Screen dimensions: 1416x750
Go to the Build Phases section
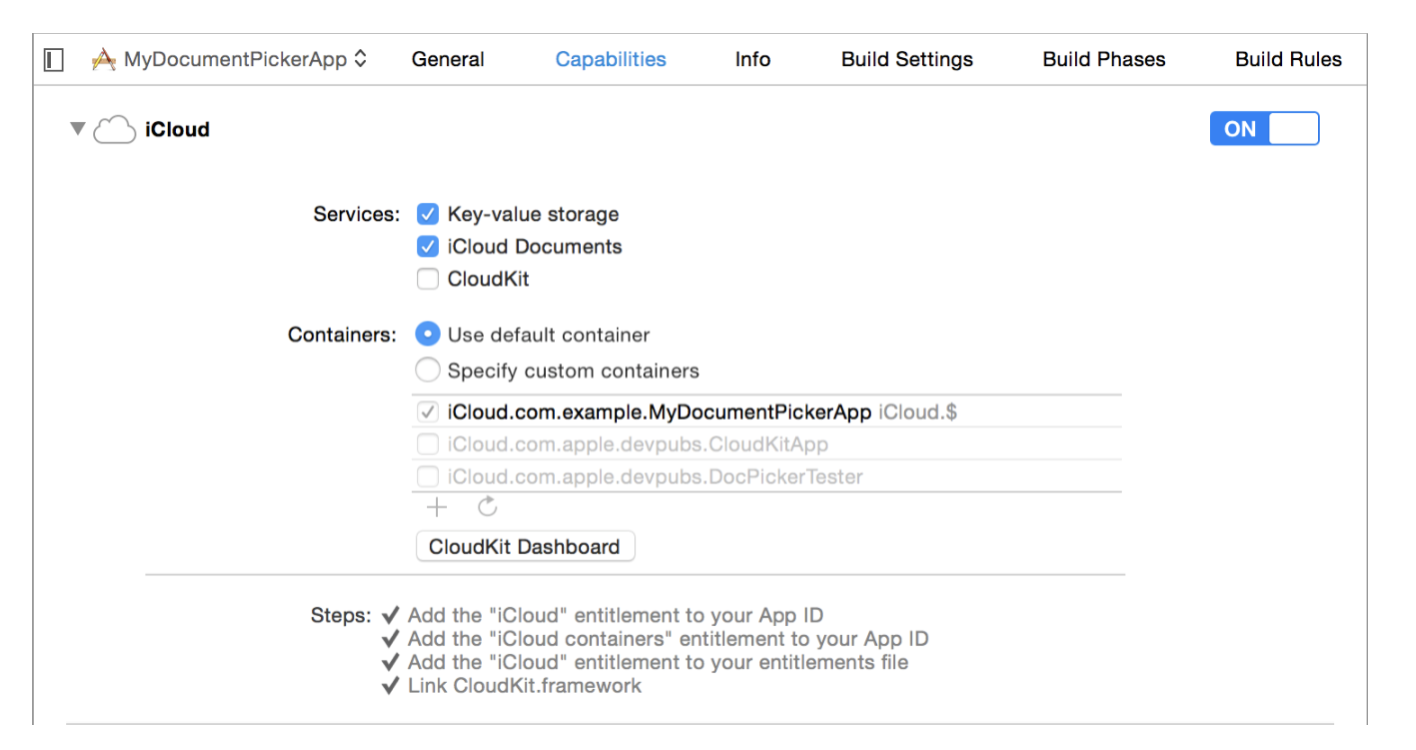(x=1103, y=59)
